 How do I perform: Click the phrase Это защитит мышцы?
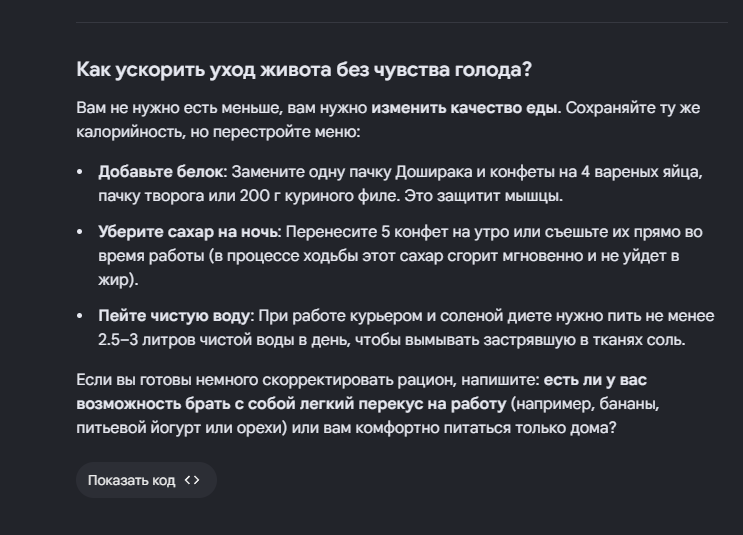pos(483,196)
